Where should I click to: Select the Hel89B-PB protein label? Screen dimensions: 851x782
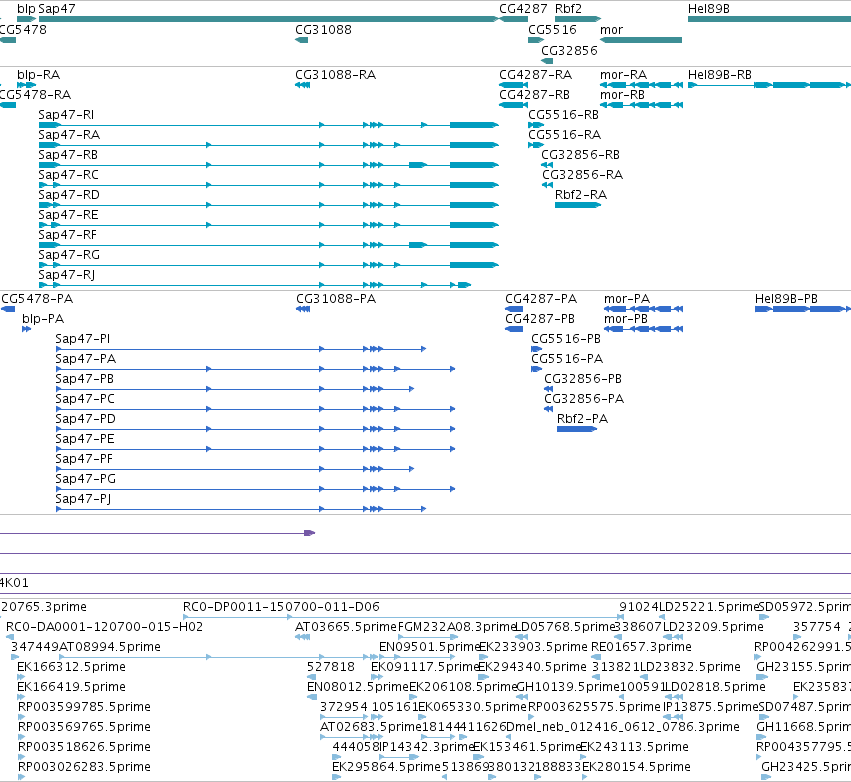point(786,299)
